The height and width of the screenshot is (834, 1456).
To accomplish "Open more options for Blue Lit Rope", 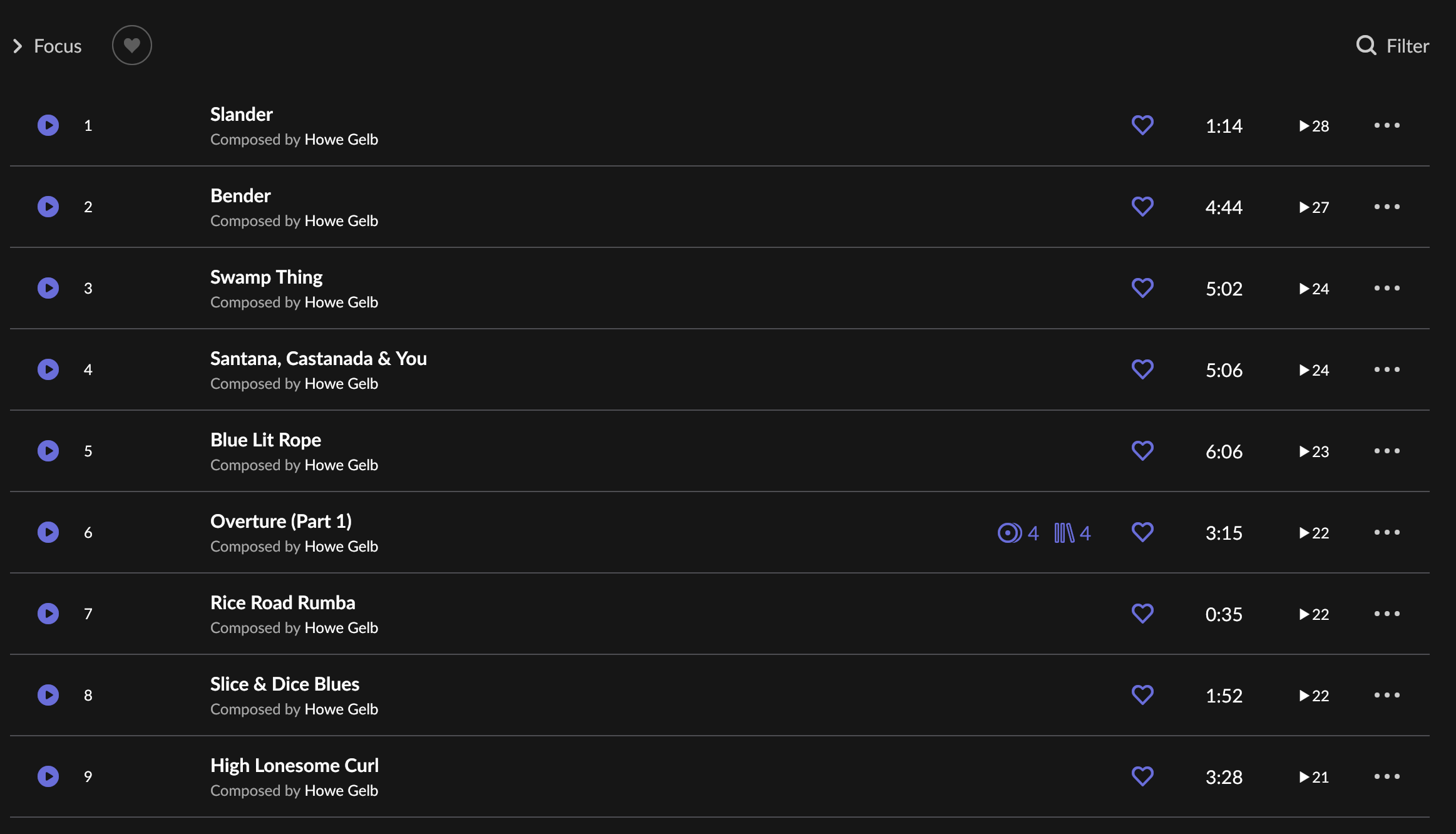I will point(1387,451).
